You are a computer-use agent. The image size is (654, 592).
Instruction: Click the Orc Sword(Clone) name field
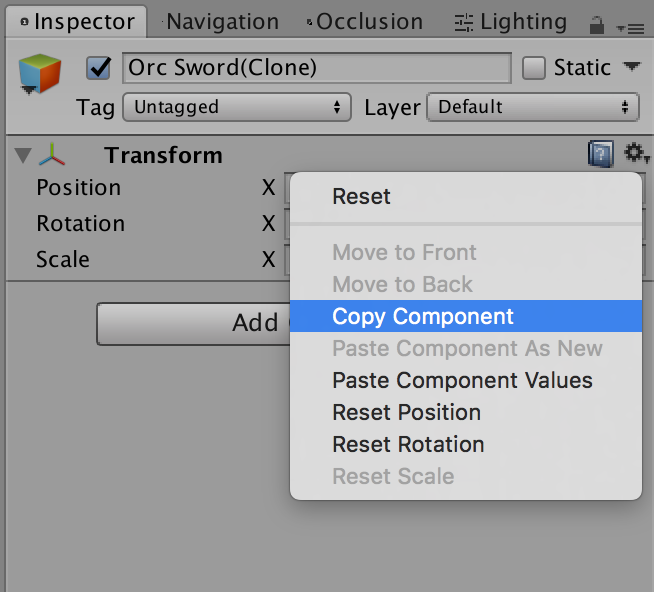click(316, 68)
